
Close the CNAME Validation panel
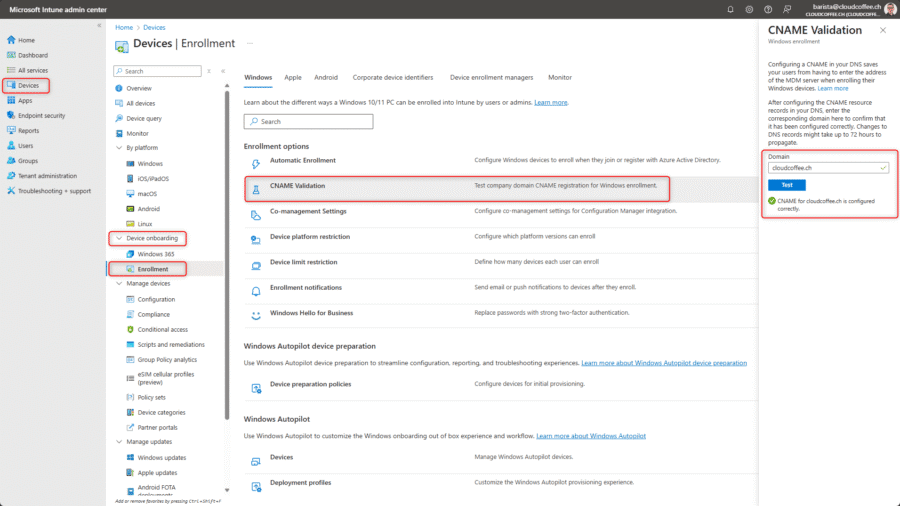[x=883, y=30]
